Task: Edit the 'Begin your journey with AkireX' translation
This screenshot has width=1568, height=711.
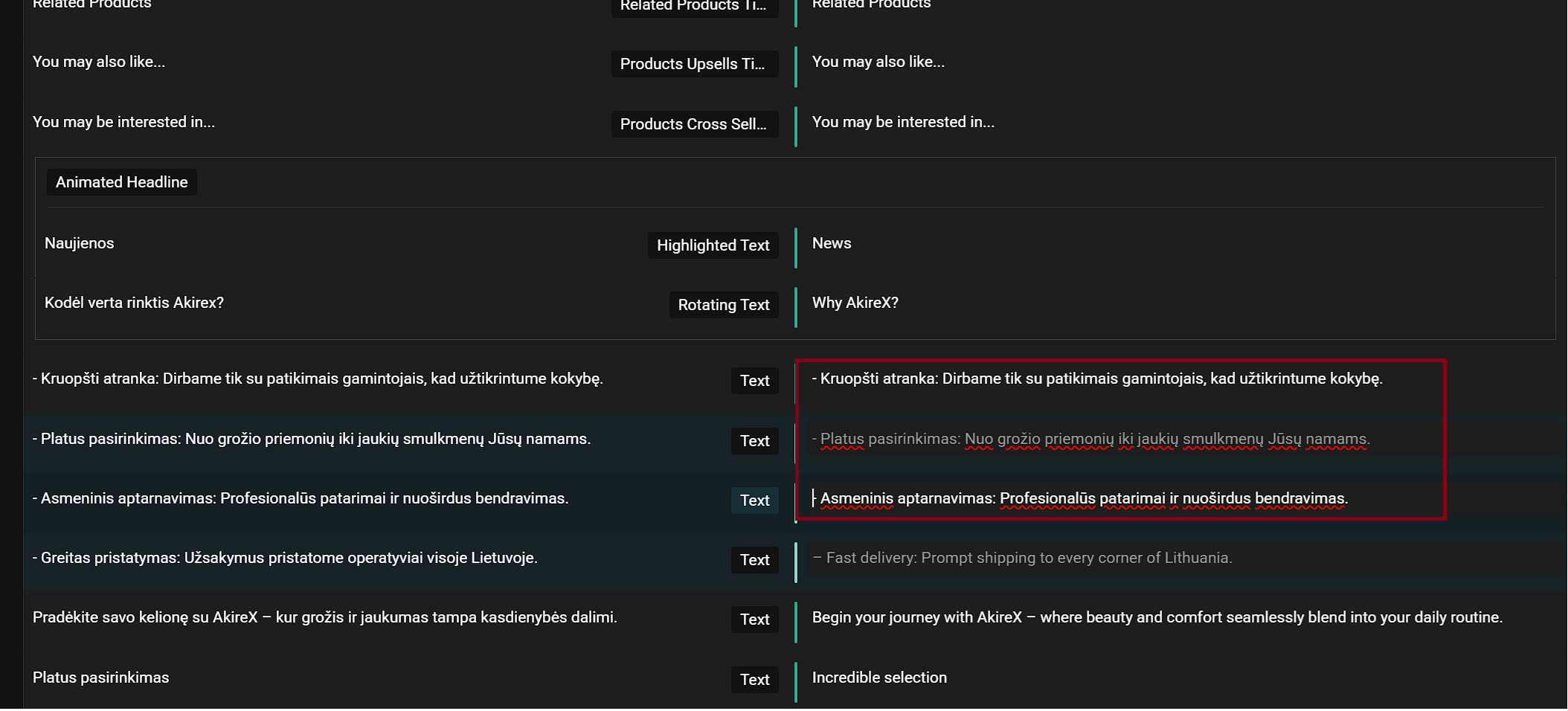Action: coord(1156,617)
